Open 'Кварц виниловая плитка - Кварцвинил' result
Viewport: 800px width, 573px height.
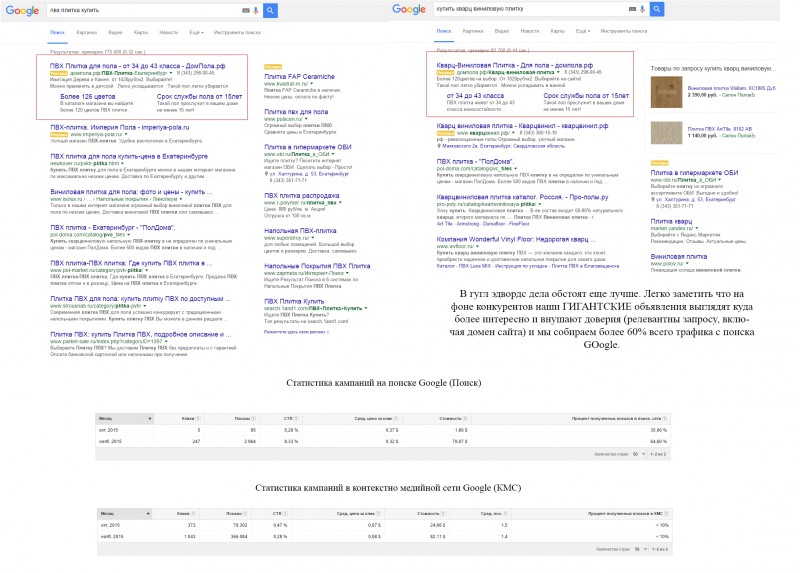[x=522, y=126]
